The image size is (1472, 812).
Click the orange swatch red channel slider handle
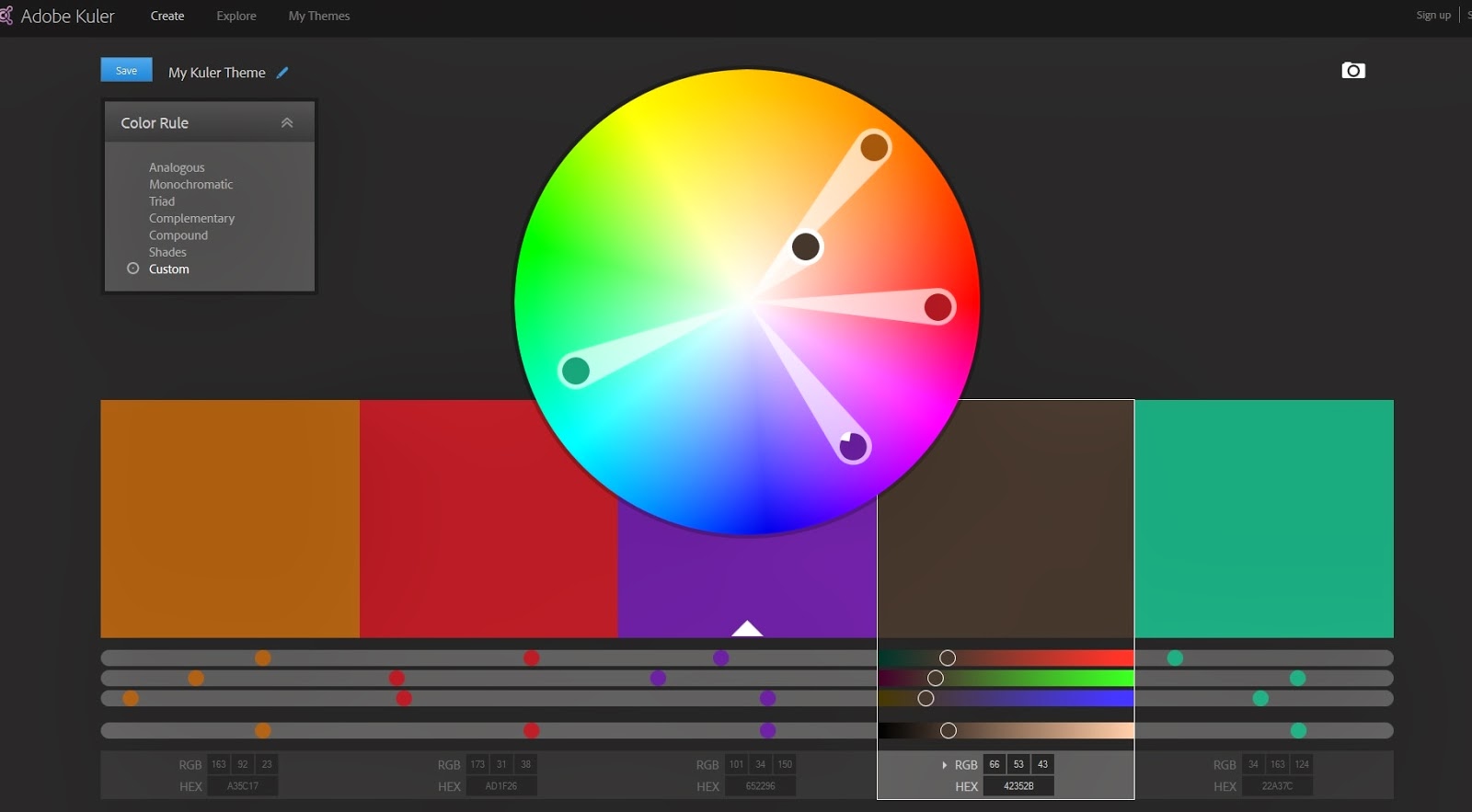pyautogui.click(x=263, y=658)
